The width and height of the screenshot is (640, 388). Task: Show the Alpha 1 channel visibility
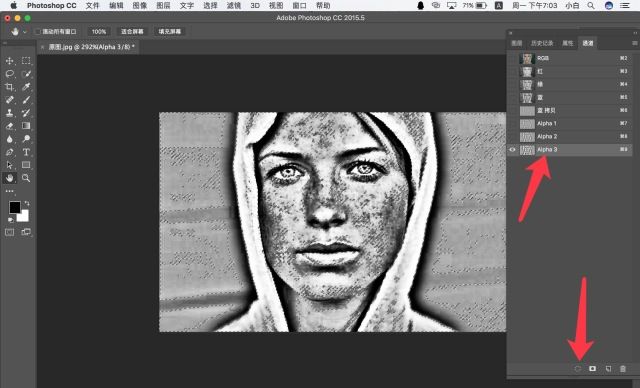[x=513, y=124]
